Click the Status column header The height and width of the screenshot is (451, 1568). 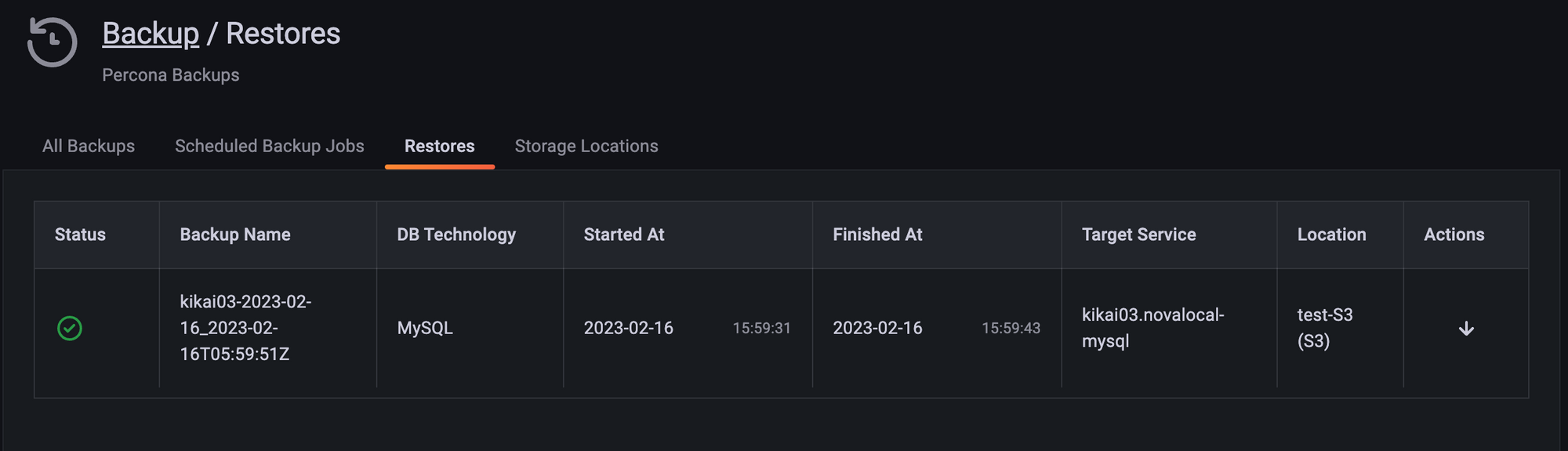(80, 235)
